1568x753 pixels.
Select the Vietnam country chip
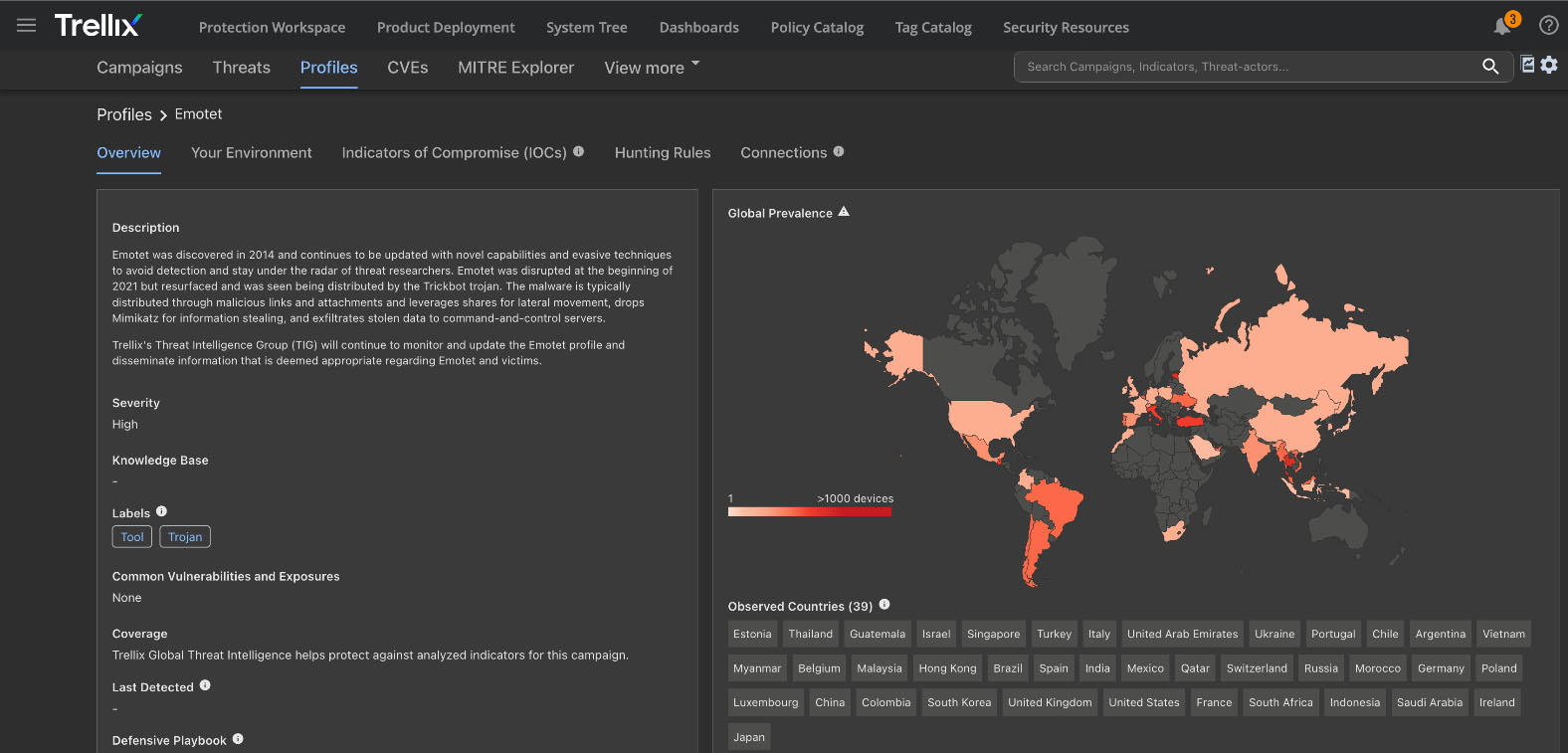point(1503,635)
